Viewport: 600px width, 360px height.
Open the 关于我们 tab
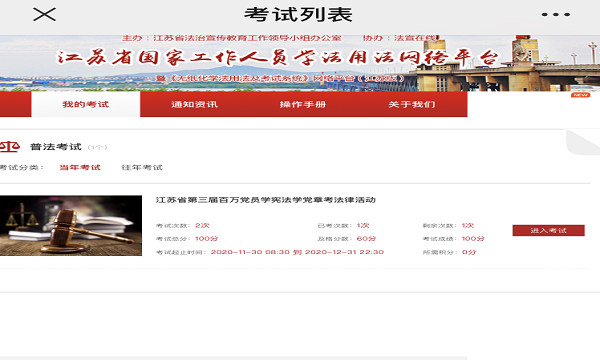412,104
